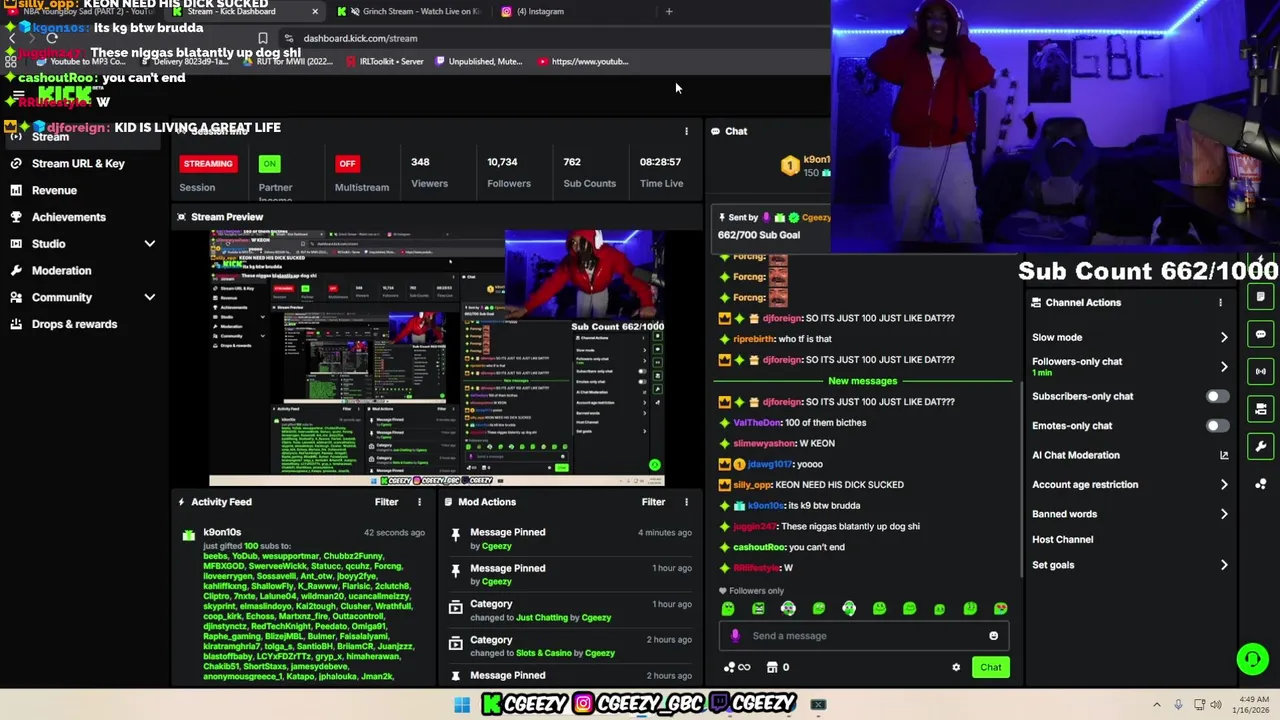Select the heart-eyes emote at end of row

coord(1000,608)
